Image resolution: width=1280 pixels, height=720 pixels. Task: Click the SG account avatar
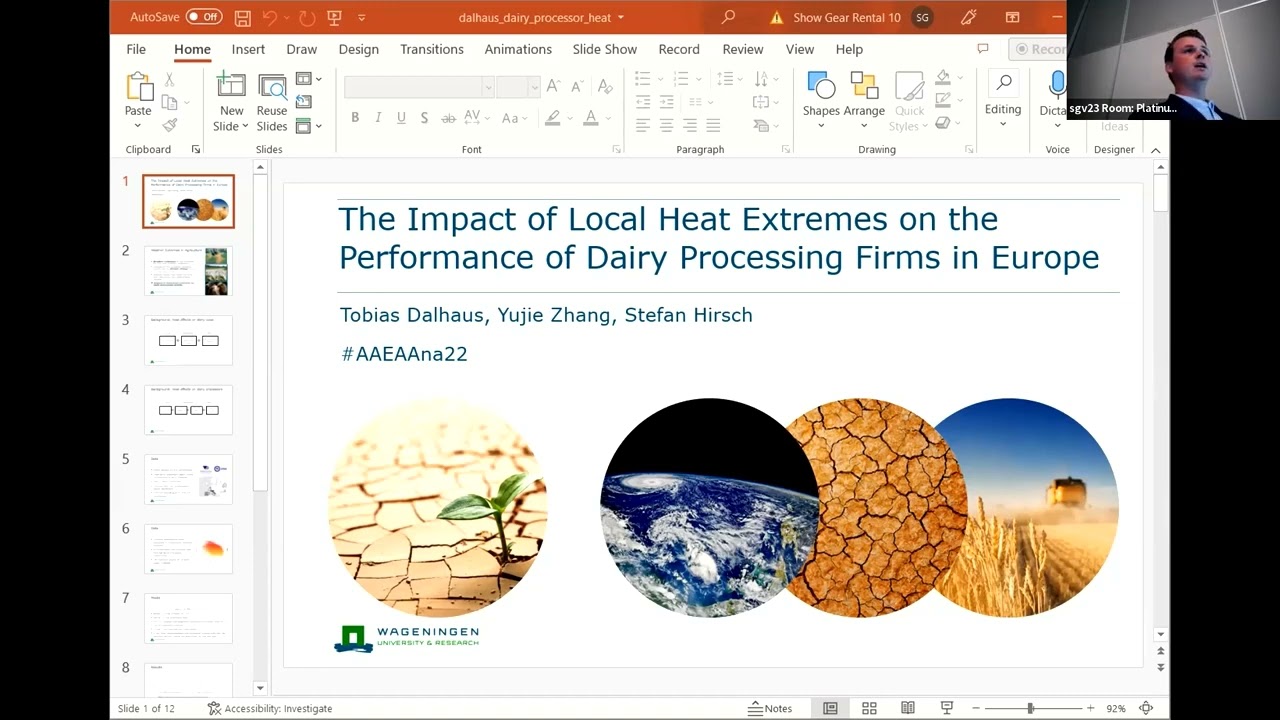pos(922,17)
